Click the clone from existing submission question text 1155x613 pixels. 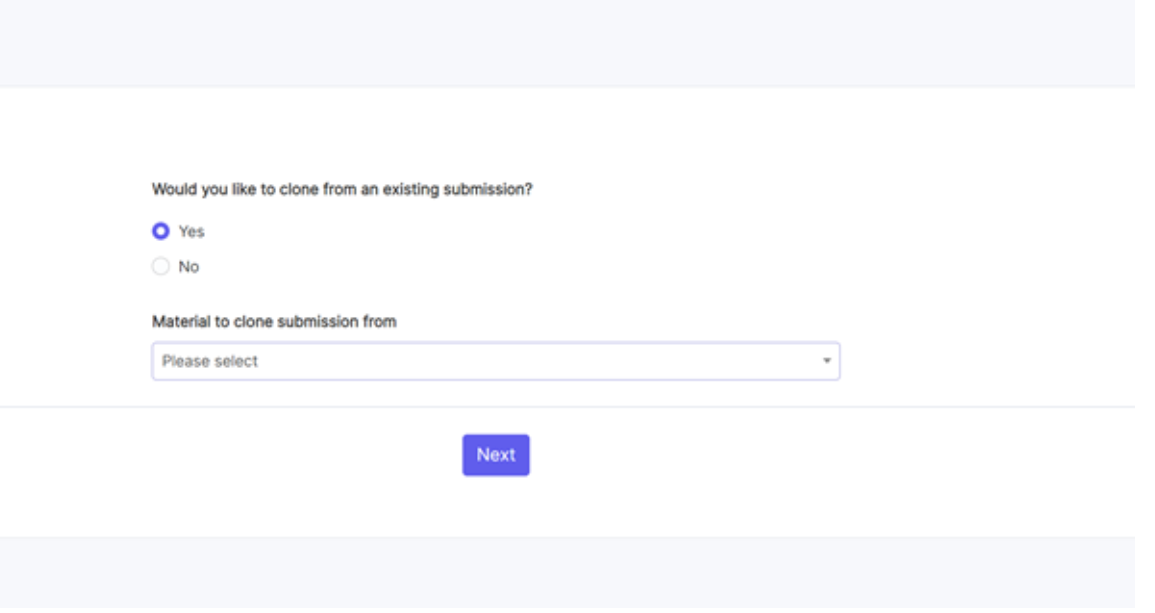click(x=341, y=189)
